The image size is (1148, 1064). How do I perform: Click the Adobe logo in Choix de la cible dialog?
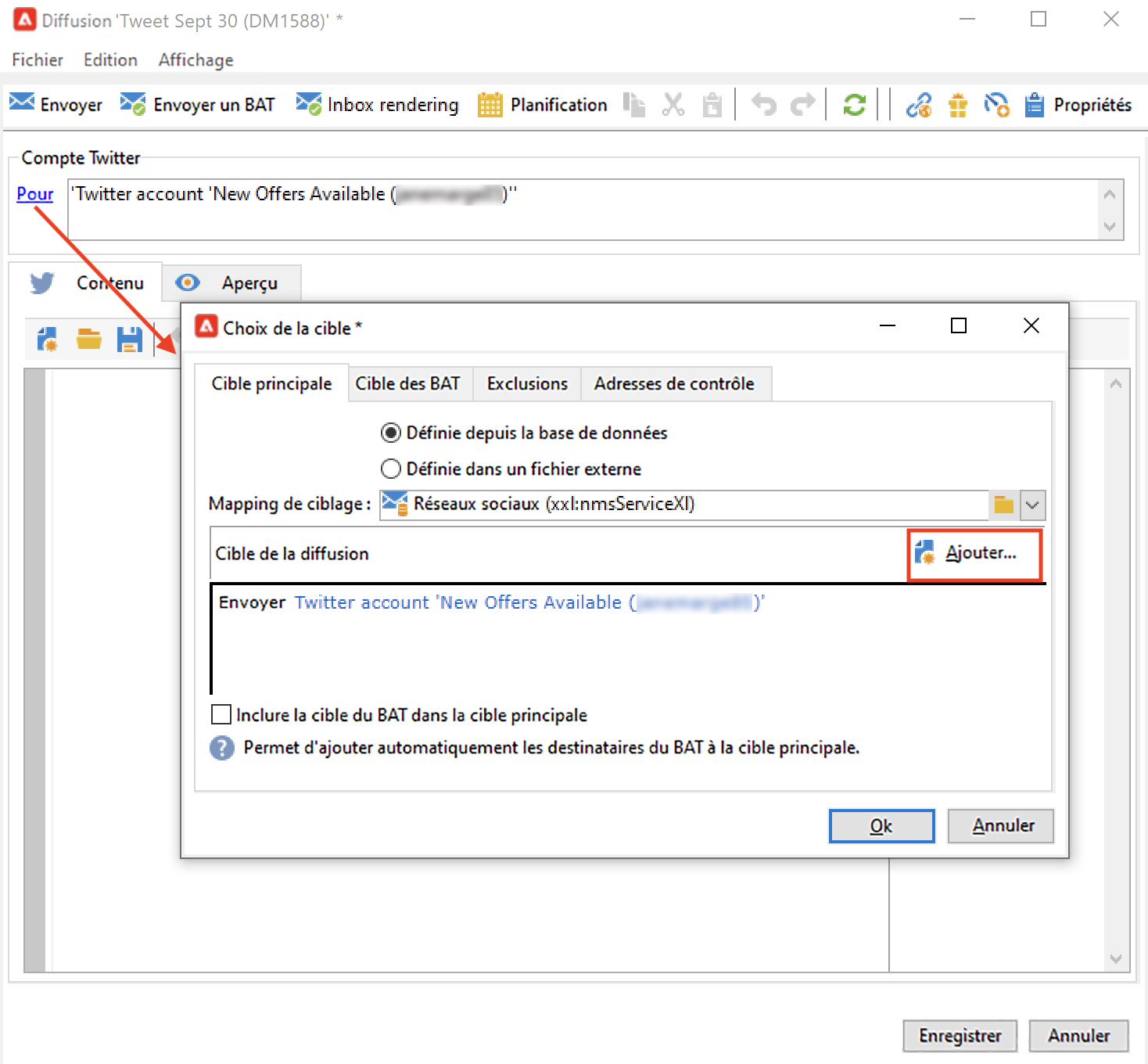pos(206,326)
